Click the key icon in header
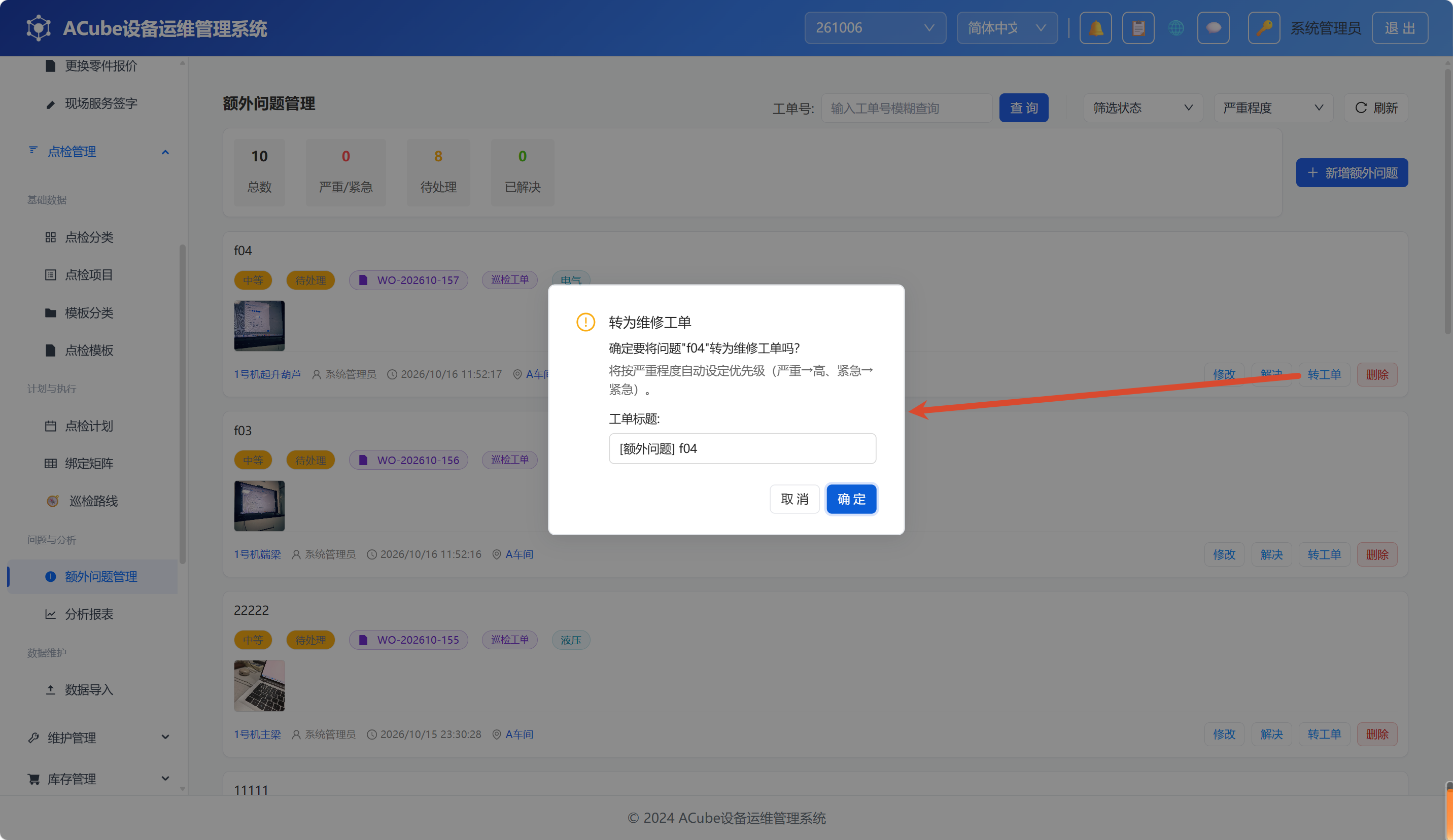This screenshot has width=1453, height=840. 1264,28
